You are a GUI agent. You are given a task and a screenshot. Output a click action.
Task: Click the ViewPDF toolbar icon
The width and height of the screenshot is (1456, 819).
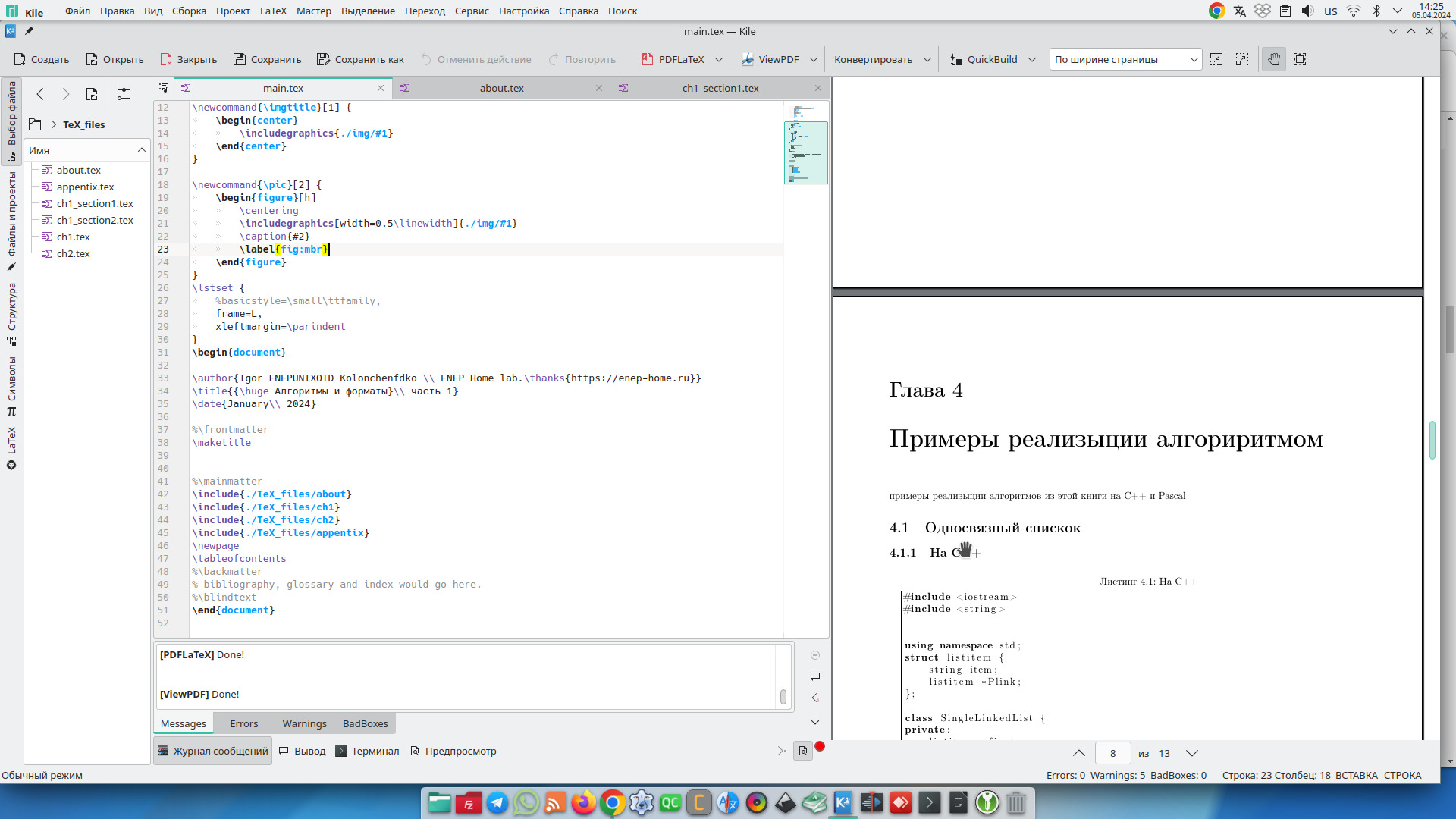(748, 59)
